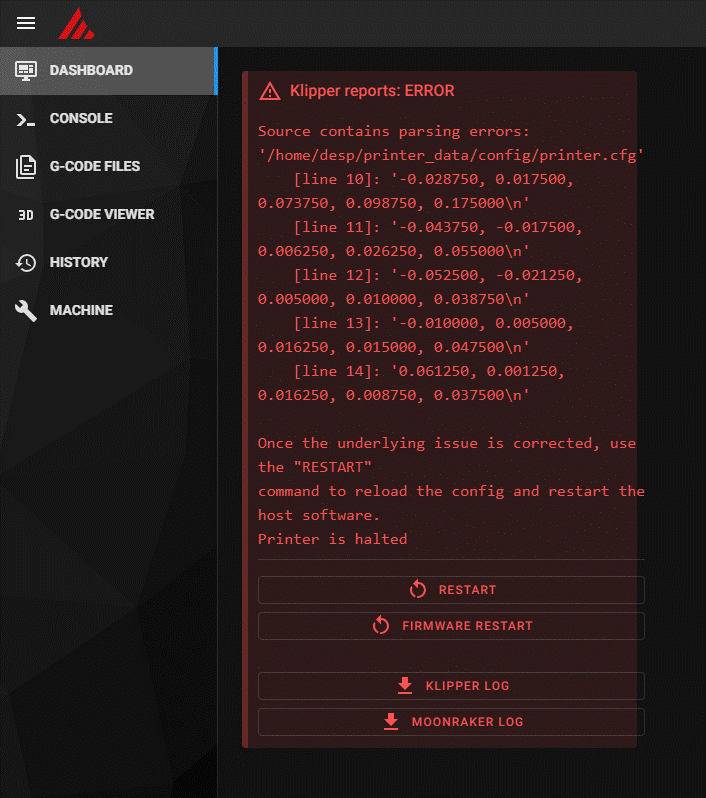The width and height of the screenshot is (706, 798).
Task: Click the 3D G-Code Viewer icon
Action: tap(25, 215)
